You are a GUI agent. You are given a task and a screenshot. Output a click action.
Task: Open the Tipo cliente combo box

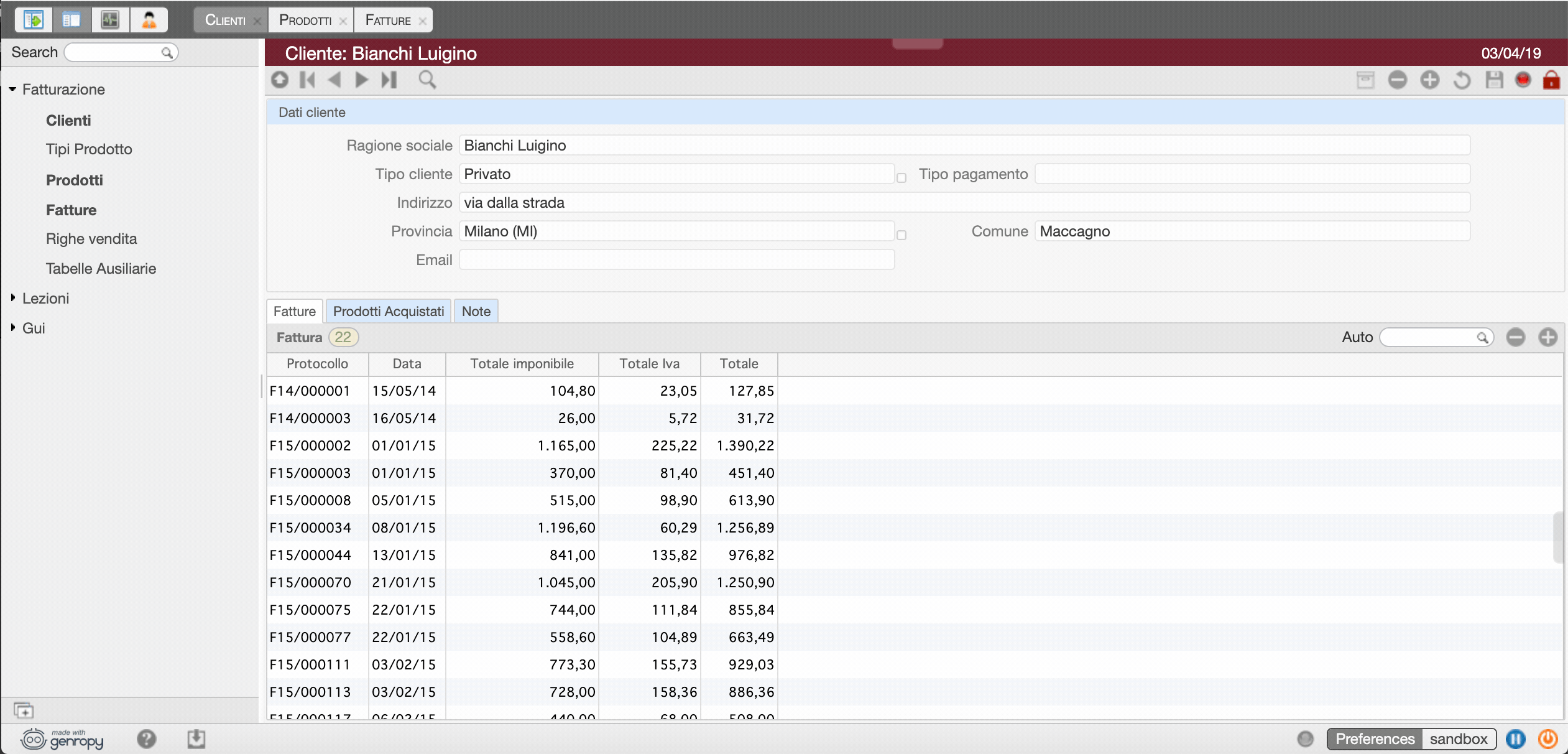[x=676, y=174]
